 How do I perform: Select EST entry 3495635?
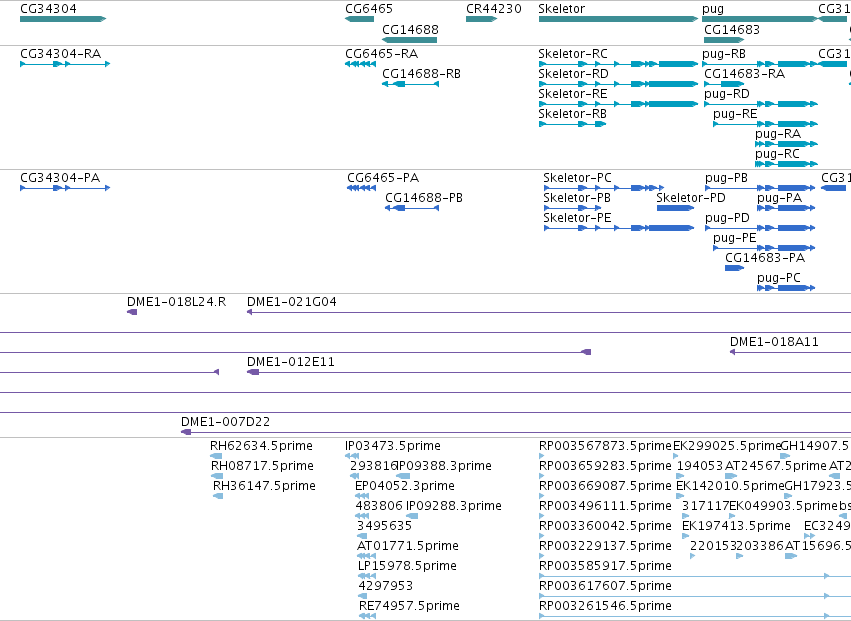click(385, 527)
